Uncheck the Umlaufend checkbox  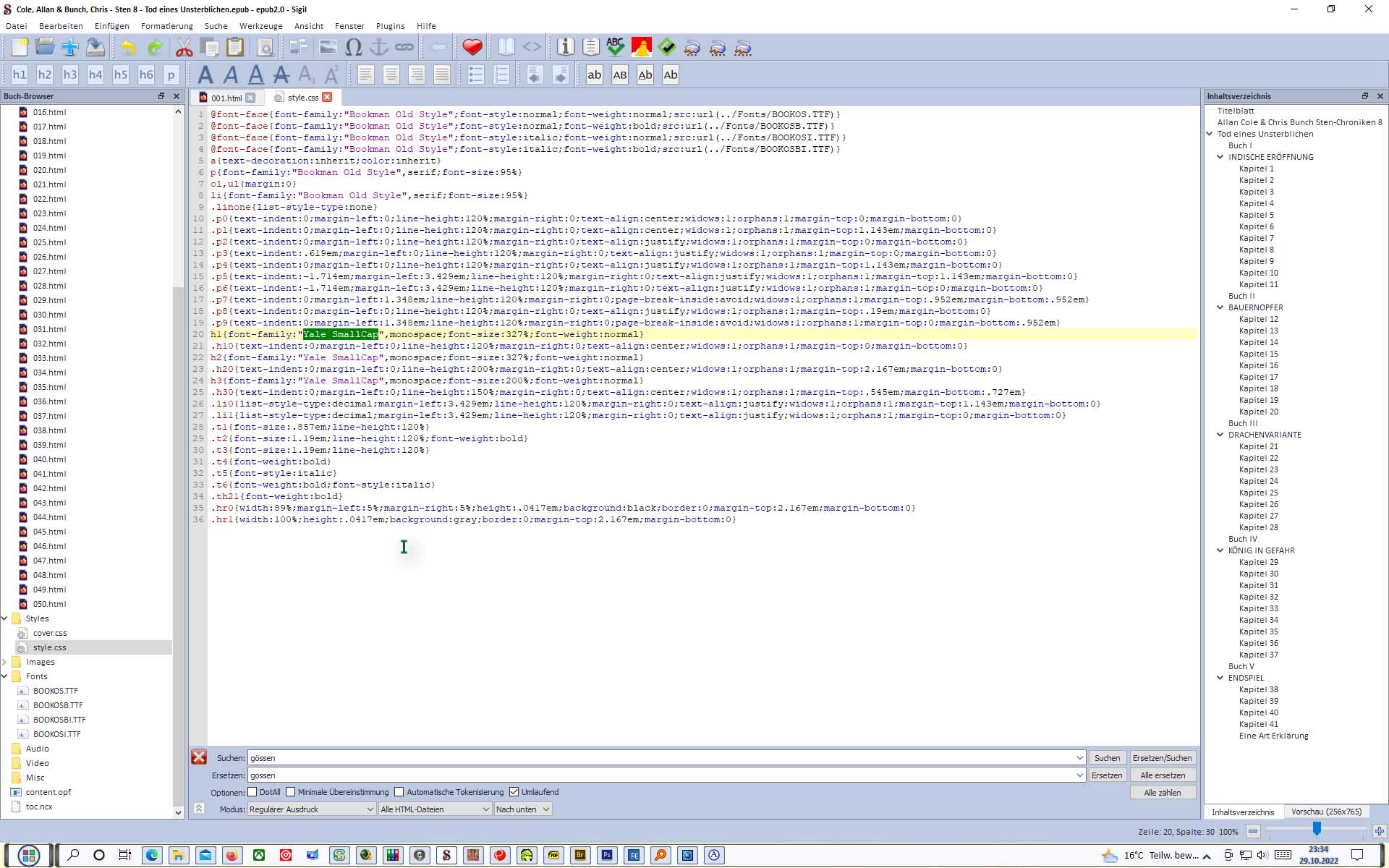[x=514, y=792]
